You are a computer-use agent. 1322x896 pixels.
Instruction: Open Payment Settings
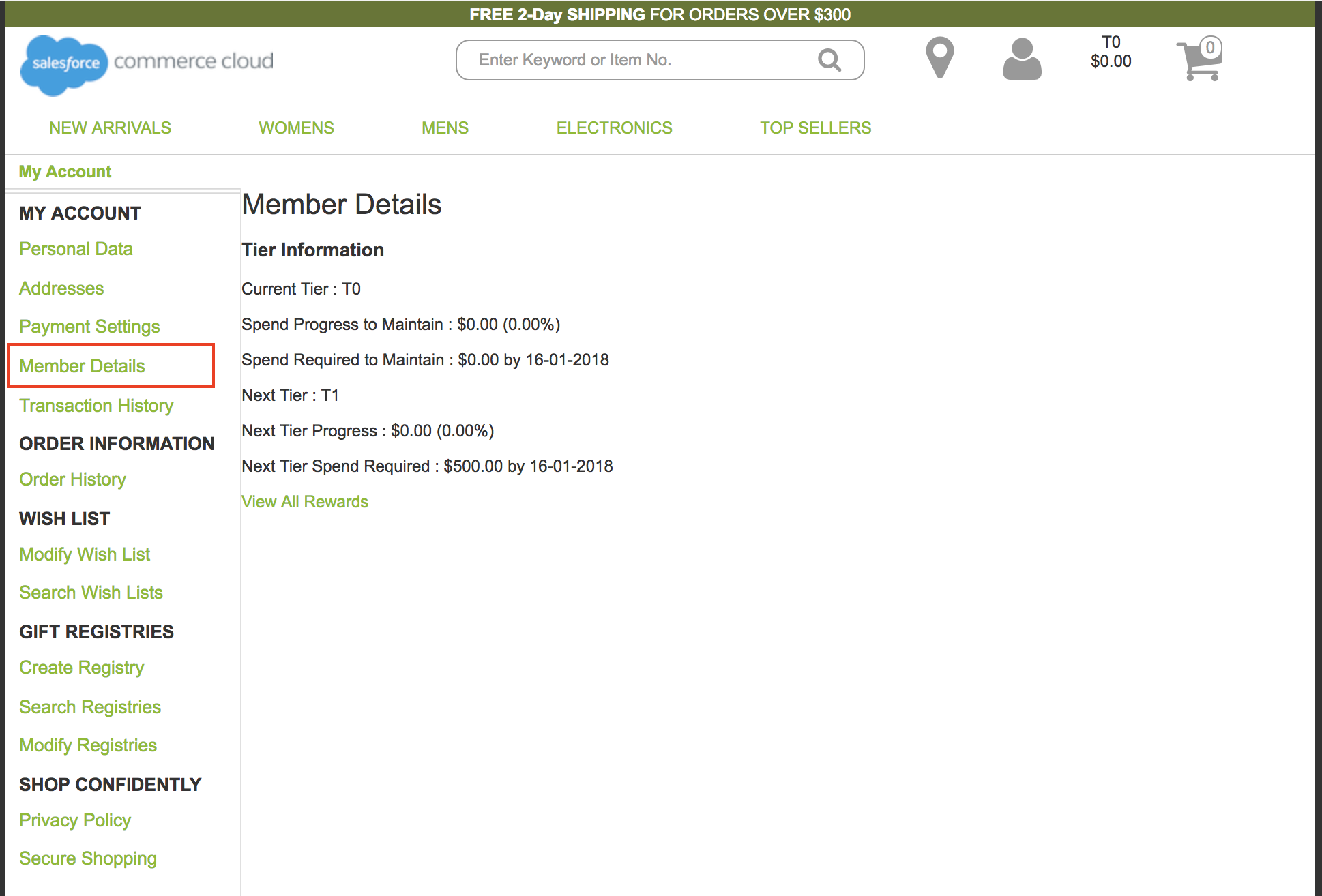point(89,327)
